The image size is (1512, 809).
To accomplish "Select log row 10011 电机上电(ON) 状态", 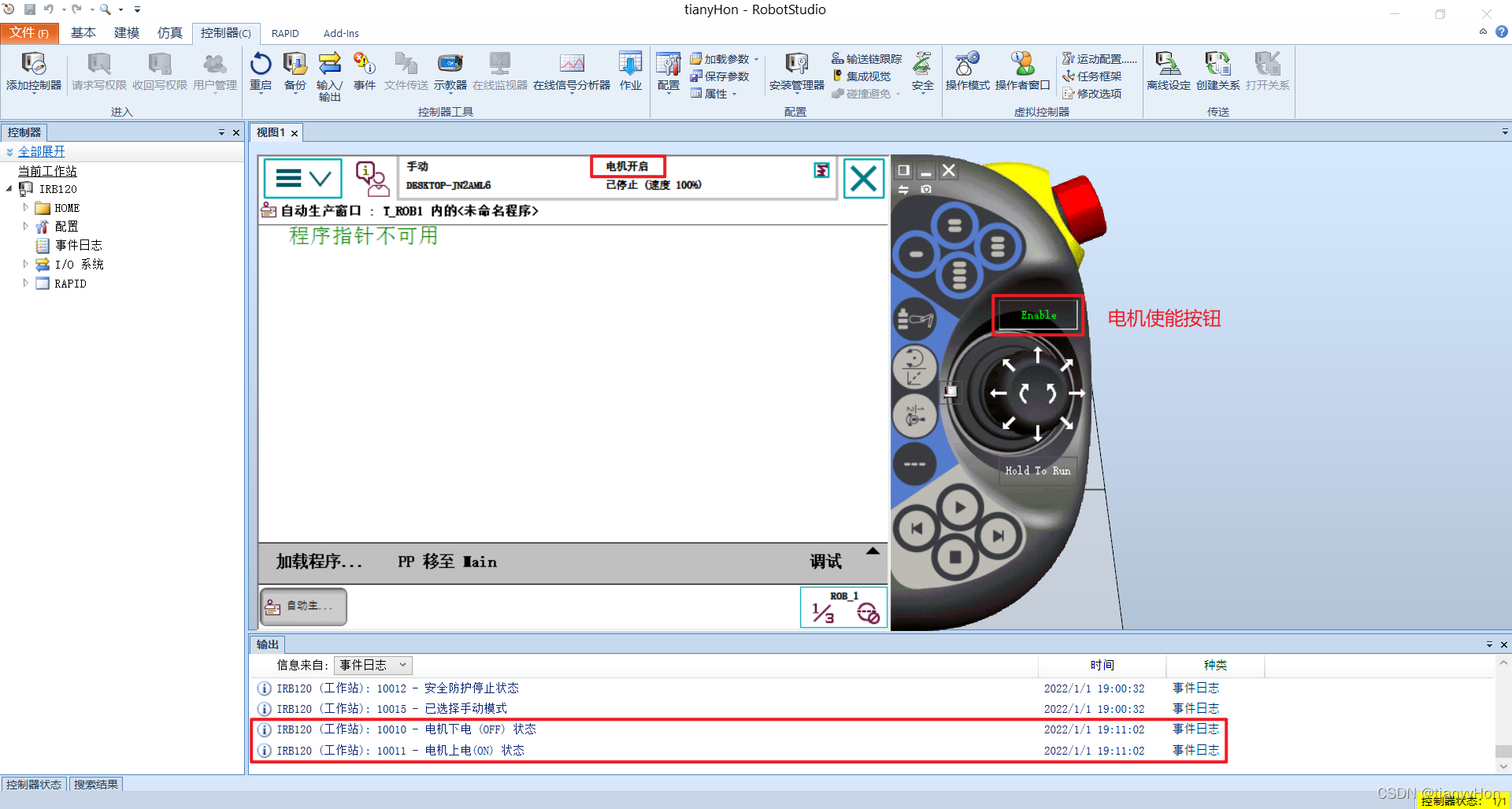I will pos(737,751).
